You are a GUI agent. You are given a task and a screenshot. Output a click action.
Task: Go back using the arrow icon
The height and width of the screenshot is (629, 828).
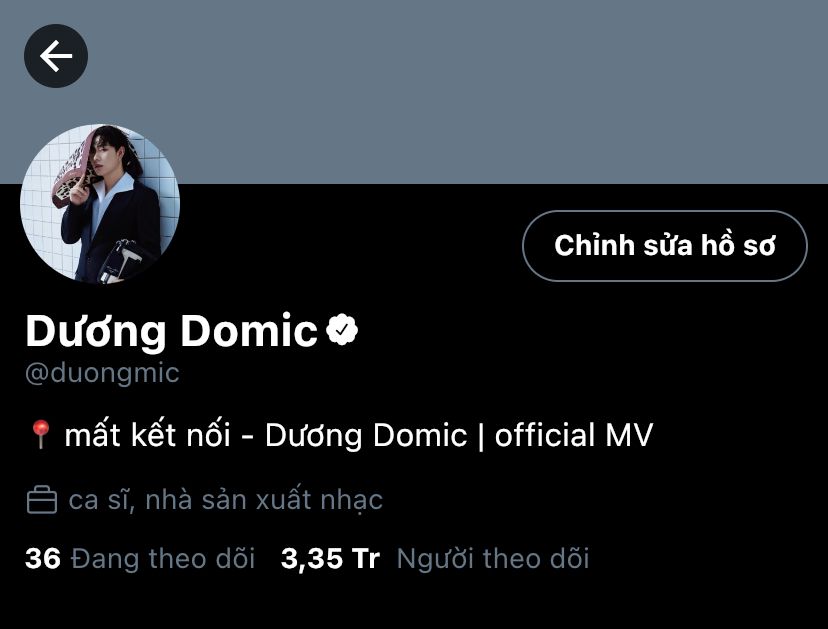56,56
